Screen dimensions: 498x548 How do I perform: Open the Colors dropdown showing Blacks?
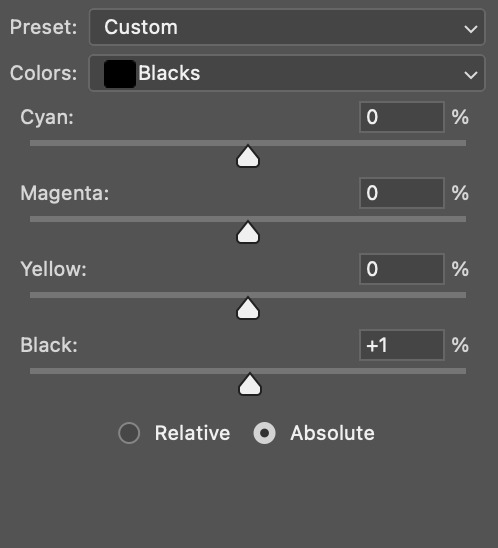point(287,73)
